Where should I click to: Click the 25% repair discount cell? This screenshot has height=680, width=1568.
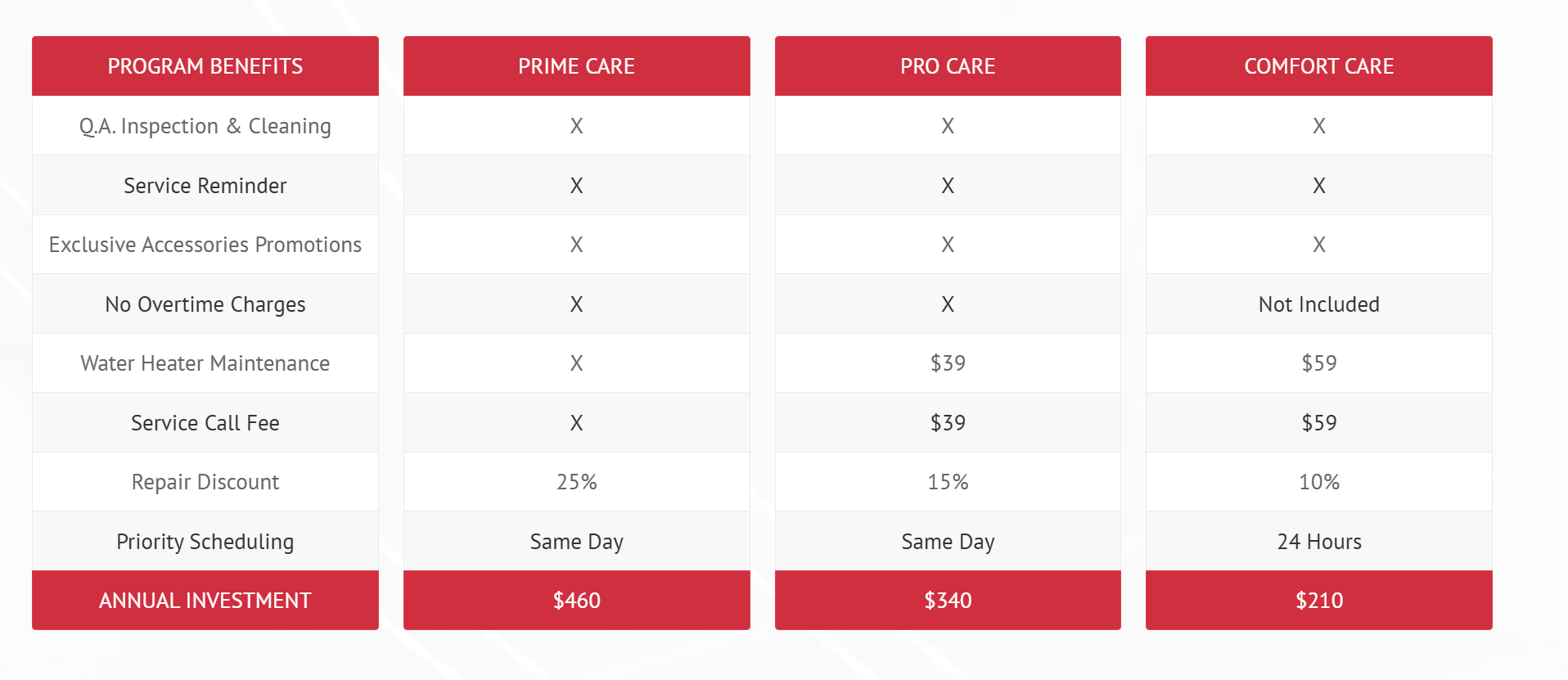(x=576, y=482)
